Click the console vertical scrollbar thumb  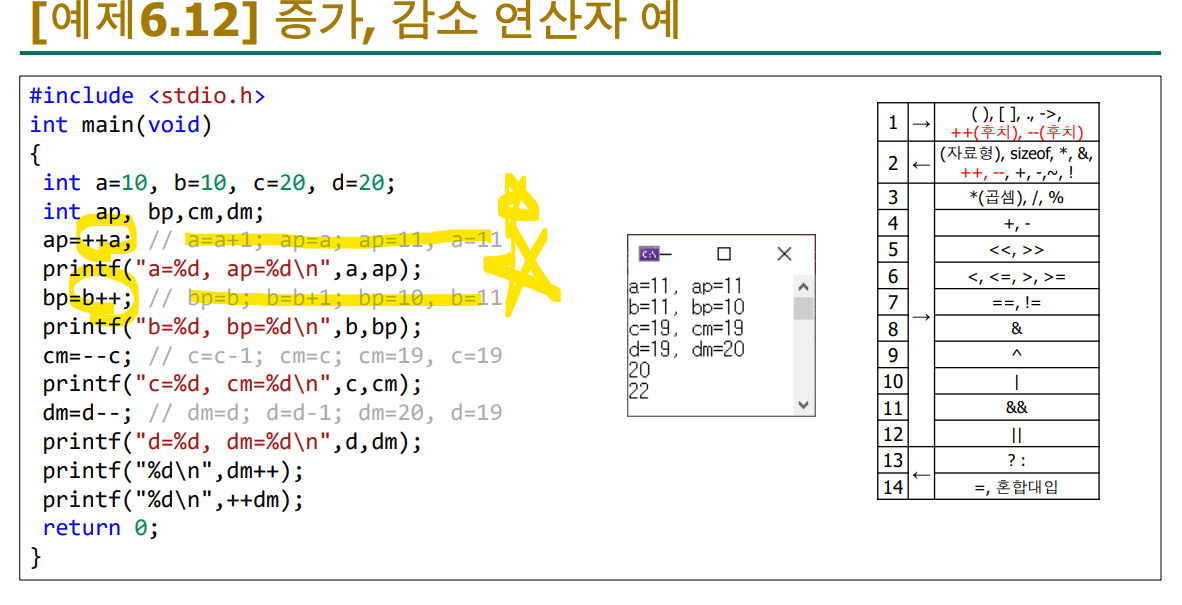(804, 308)
